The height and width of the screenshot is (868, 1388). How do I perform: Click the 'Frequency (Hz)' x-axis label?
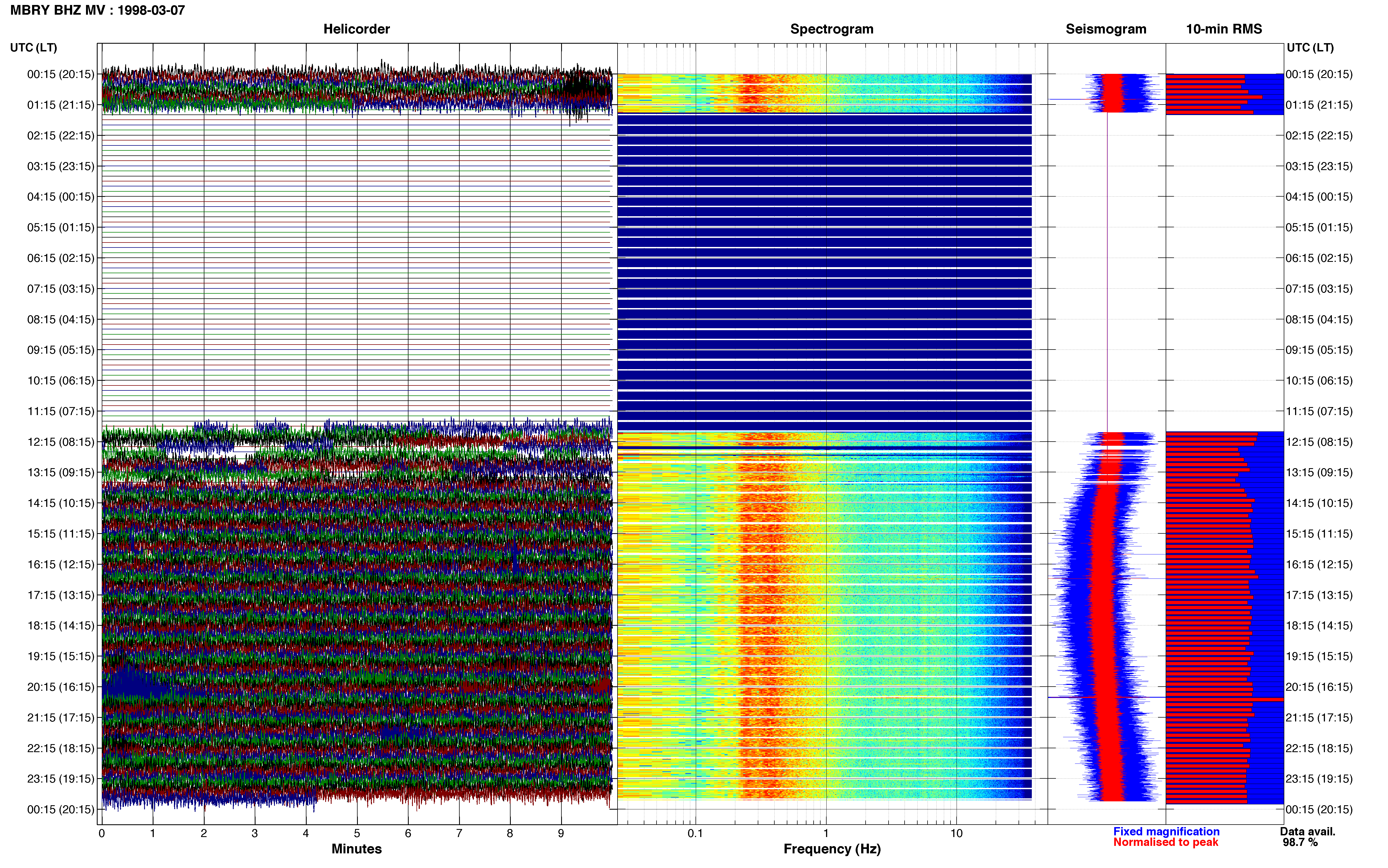pos(832,849)
